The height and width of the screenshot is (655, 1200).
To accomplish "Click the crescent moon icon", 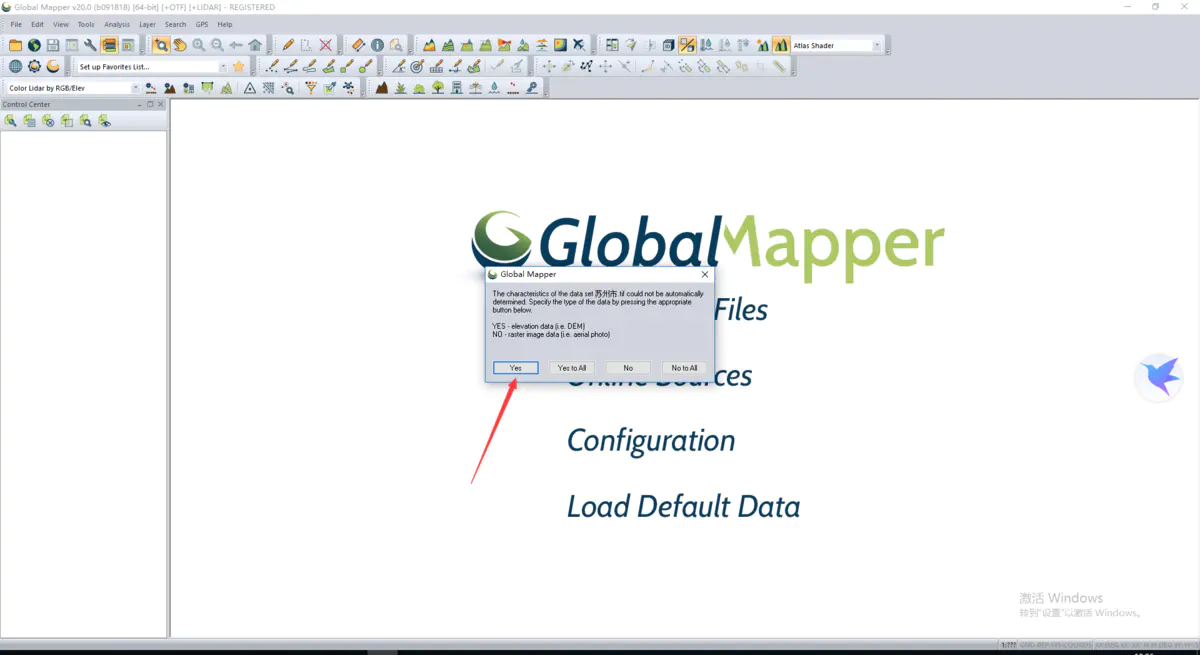I will [53, 66].
